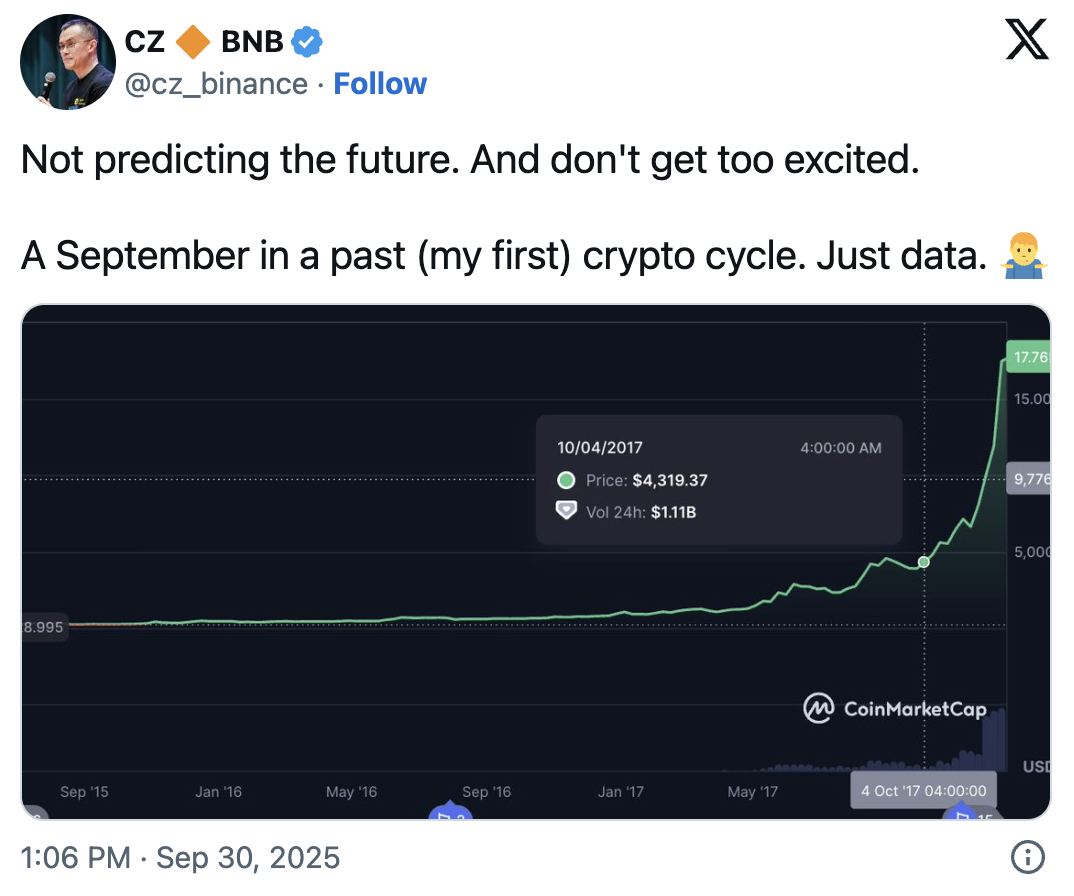Click the gray 9,776 crosshair price label
Viewport: 1074px width, 896px height.
[x=1029, y=479]
